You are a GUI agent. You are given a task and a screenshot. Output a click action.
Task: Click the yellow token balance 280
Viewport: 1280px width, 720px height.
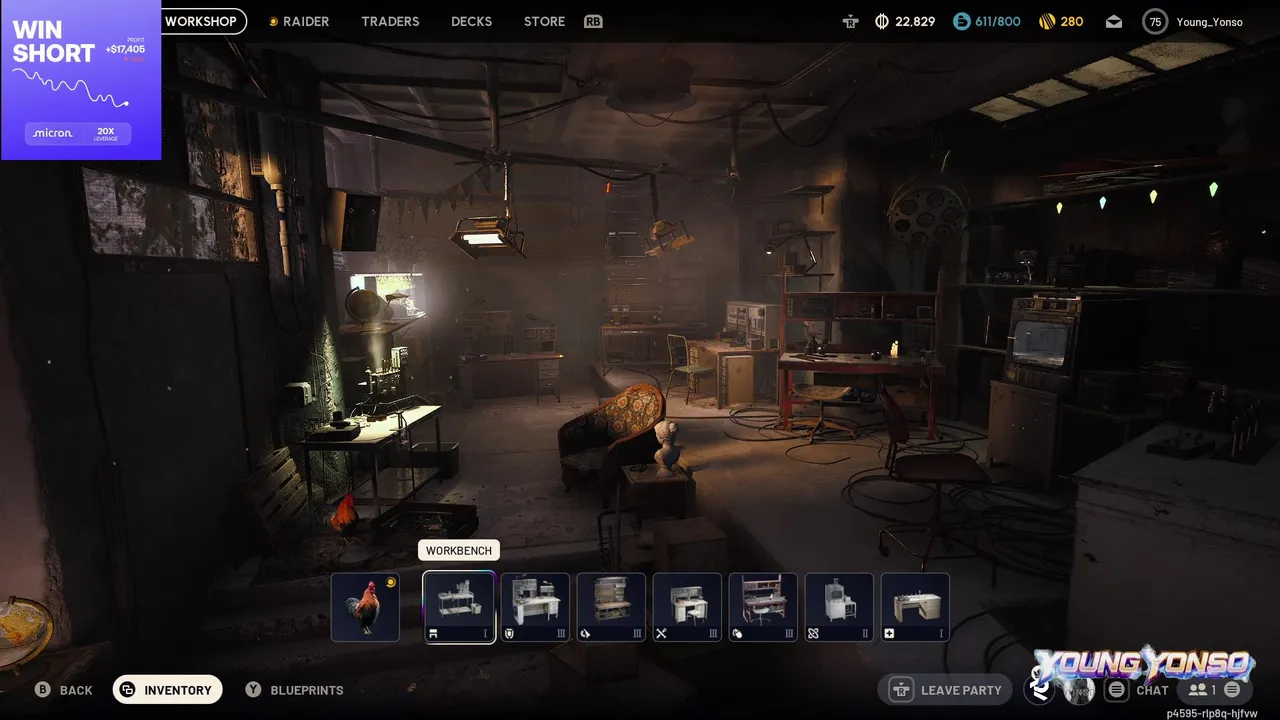click(x=1061, y=21)
